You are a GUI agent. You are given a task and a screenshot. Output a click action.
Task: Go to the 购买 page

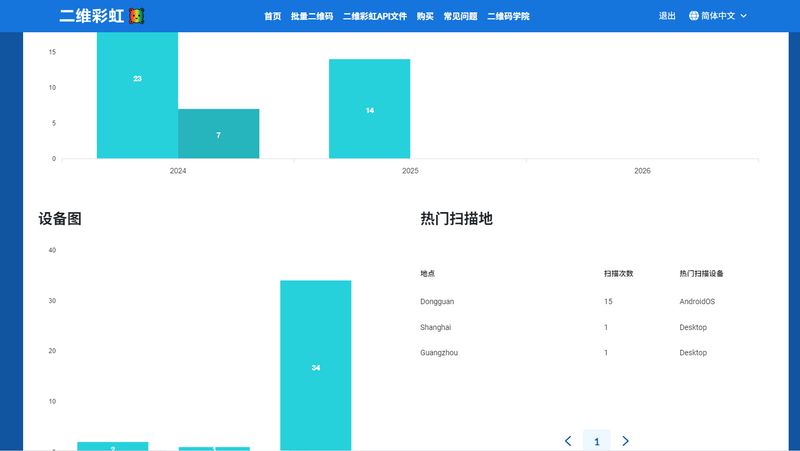(x=425, y=16)
